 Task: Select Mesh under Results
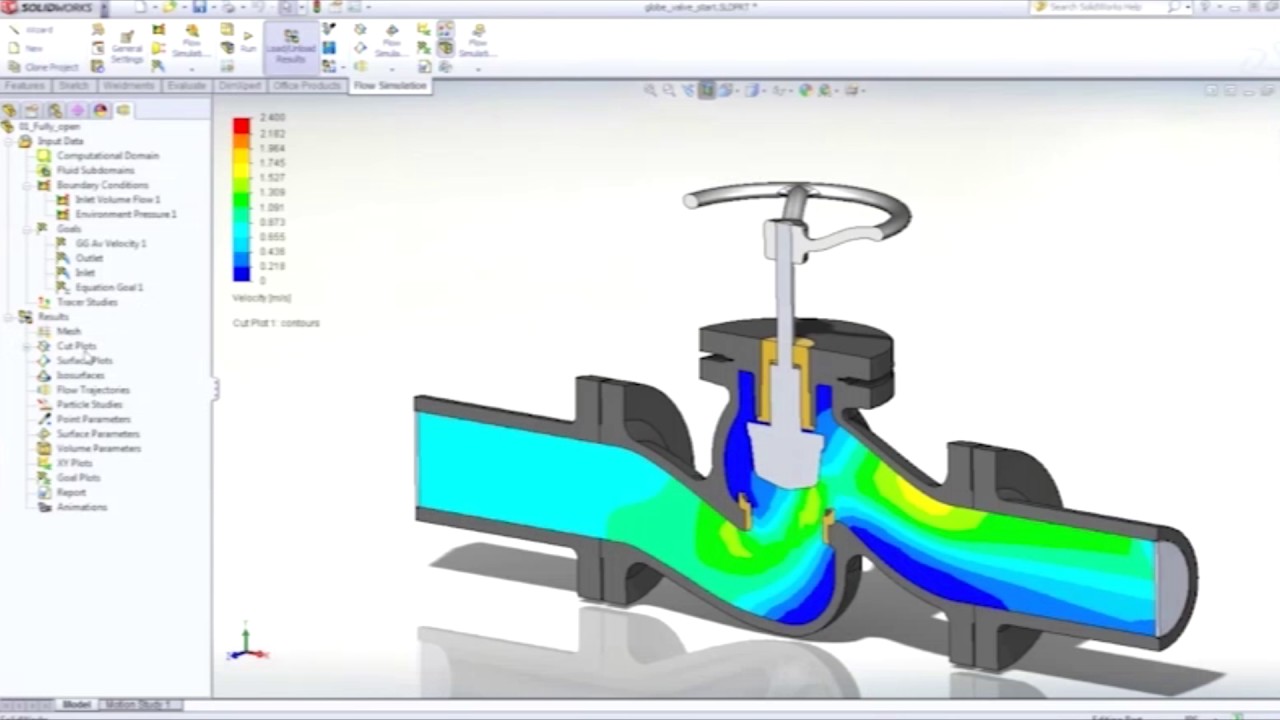click(x=68, y=332)
